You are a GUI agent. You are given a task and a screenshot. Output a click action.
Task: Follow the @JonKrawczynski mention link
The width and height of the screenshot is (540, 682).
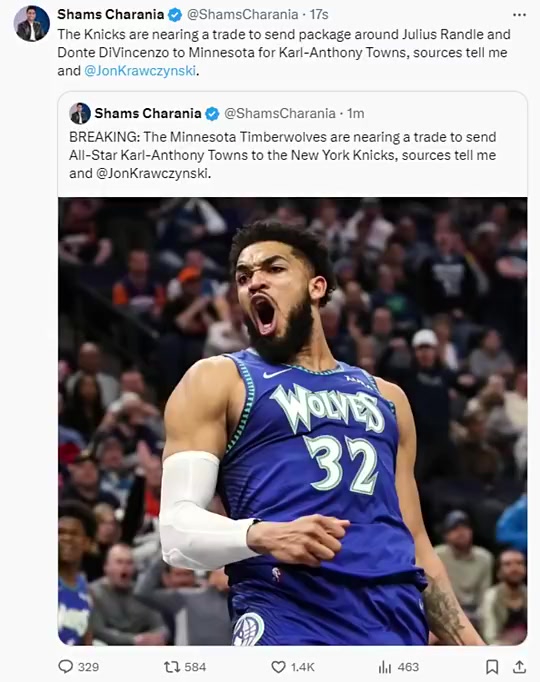[140, 70]
